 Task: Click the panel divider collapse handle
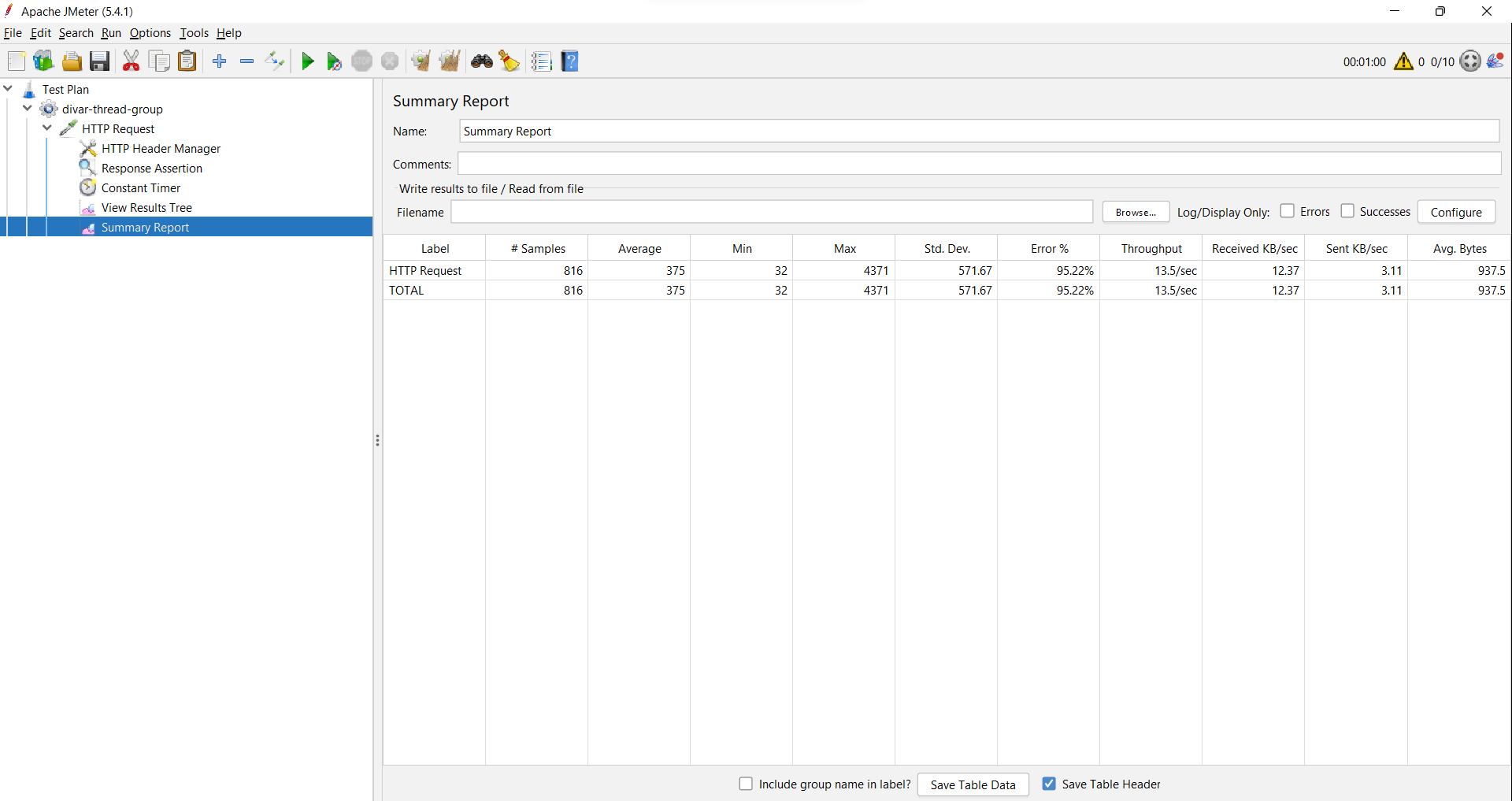click(378, 440)
